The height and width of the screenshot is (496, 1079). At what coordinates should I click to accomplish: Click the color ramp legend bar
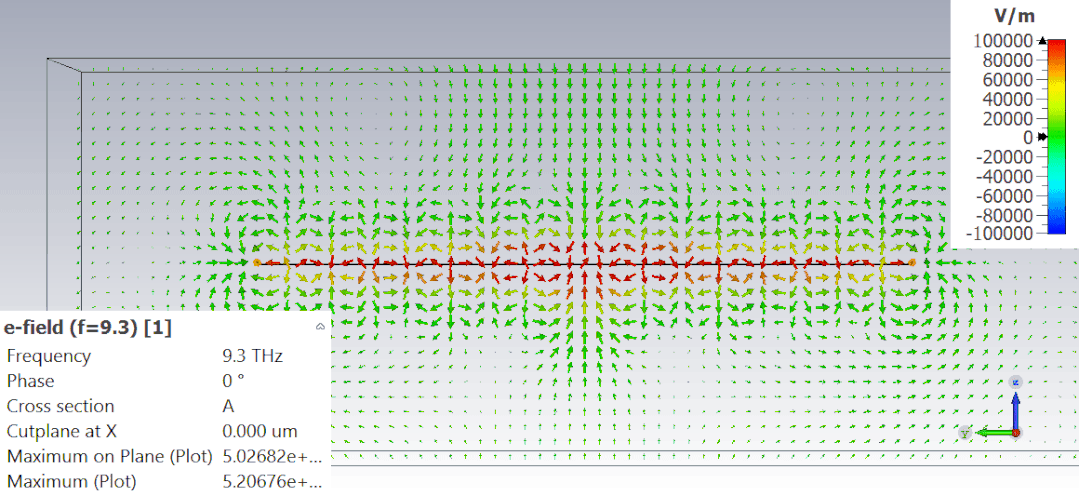coord(1056,137)
